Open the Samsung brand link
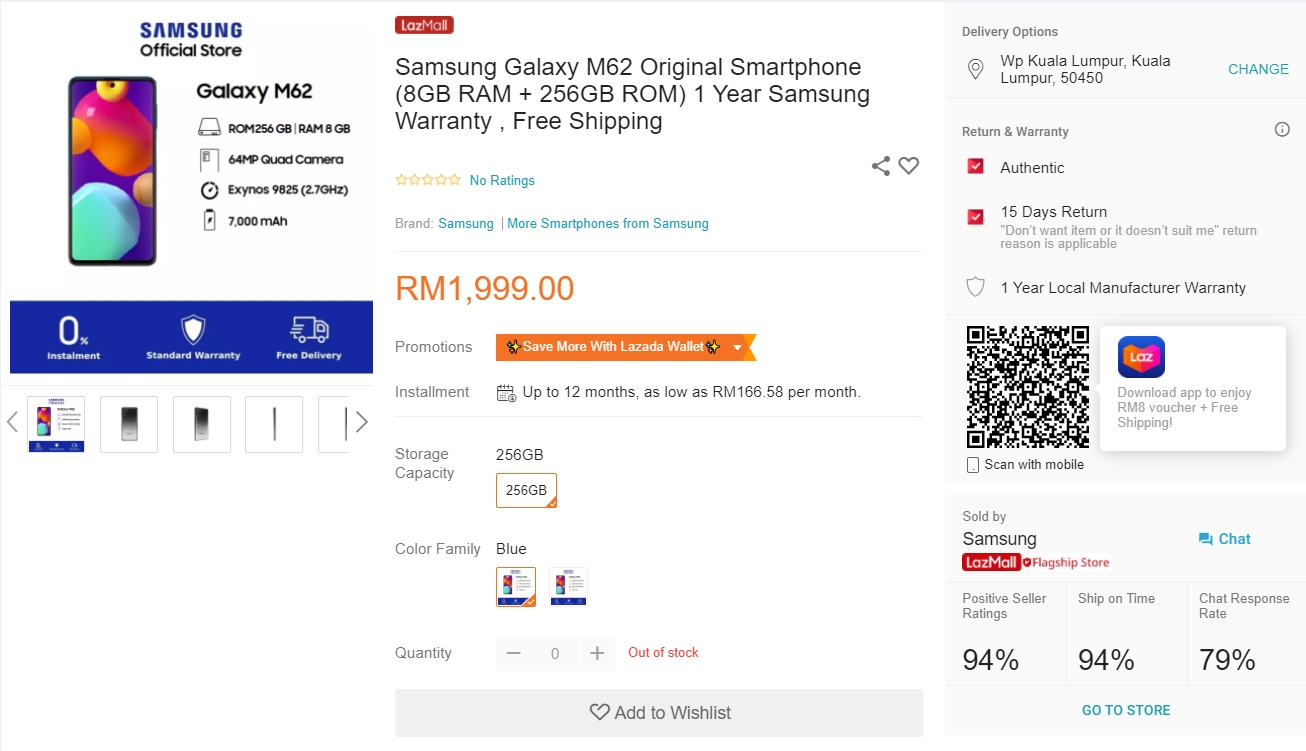 (x=466, y=224)
